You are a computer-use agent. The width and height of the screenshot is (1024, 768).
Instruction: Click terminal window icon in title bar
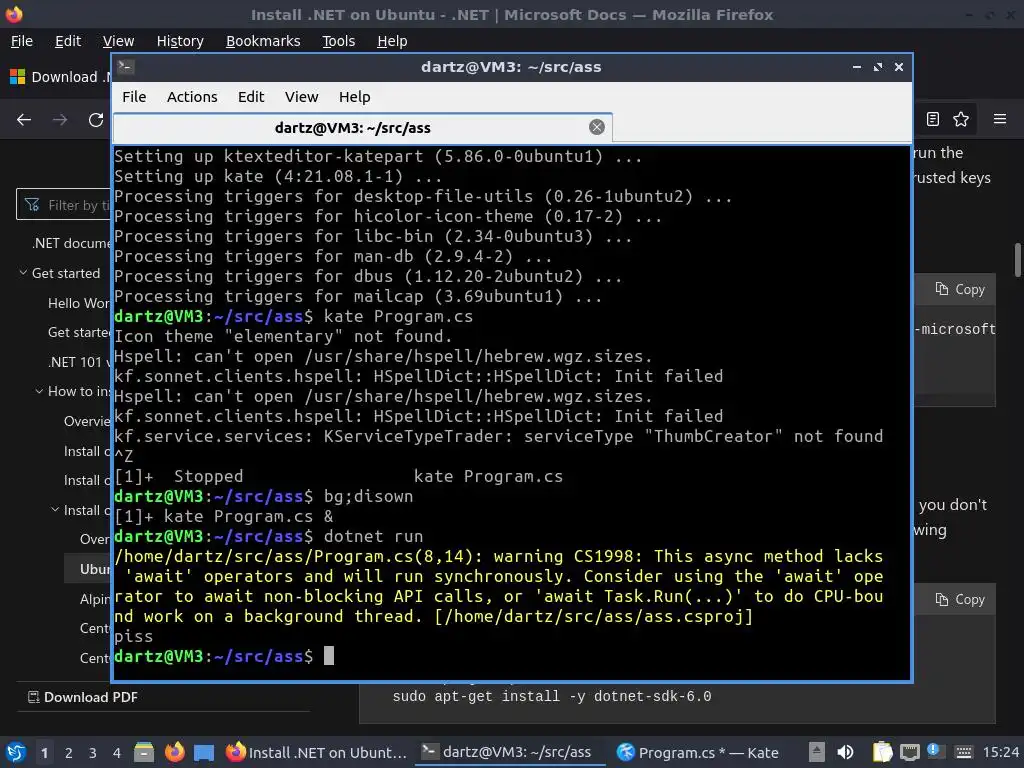pos(126,67)
